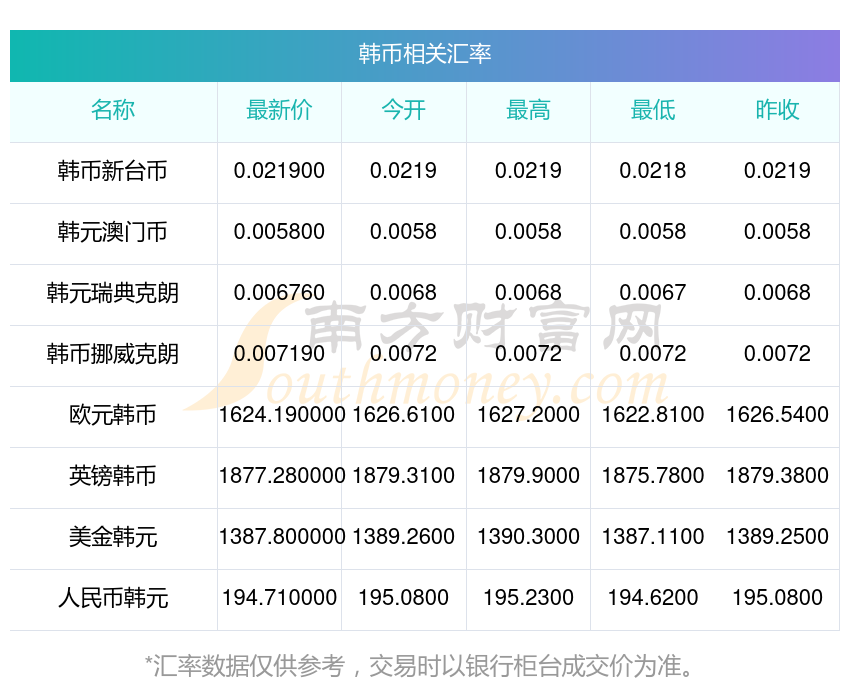
Task: Click the row name 英镑韩币
Action: [113, 476]
